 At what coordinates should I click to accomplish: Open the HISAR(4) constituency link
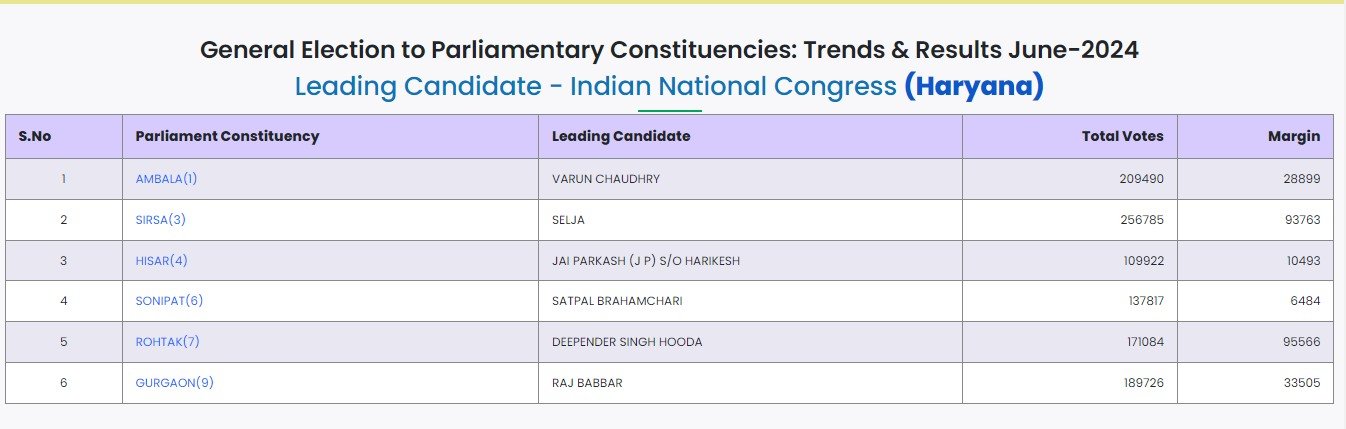[162, 261]
